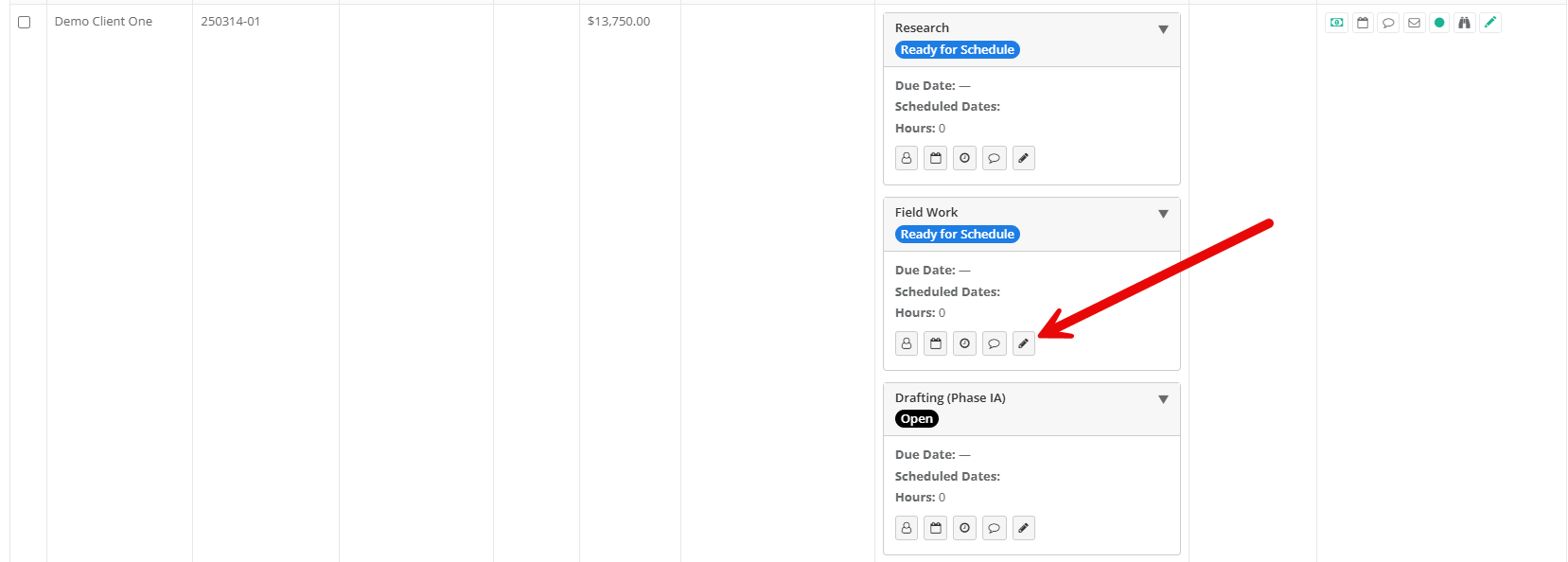Screen dimensions: 1568x562
Task: Click the green status circle icon
Action: pyautogui.click(x=1439, y=23)
